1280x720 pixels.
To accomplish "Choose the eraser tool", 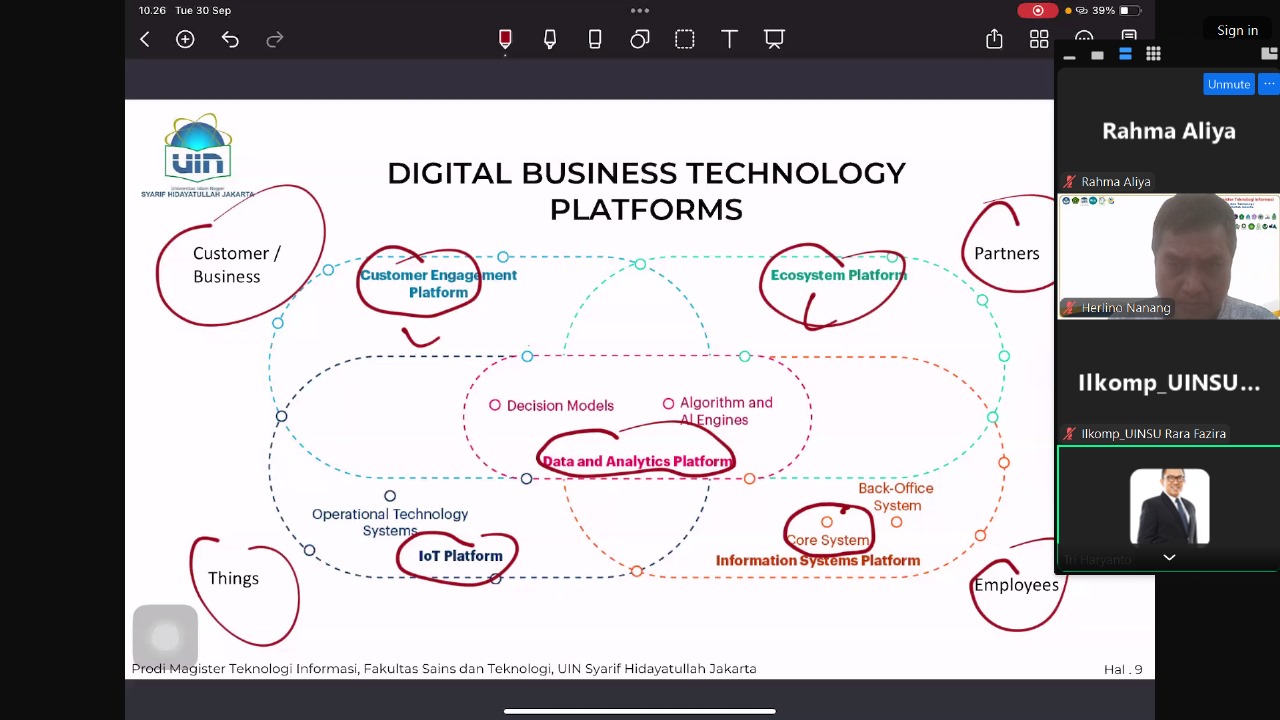I will click(x=595, y=39).
